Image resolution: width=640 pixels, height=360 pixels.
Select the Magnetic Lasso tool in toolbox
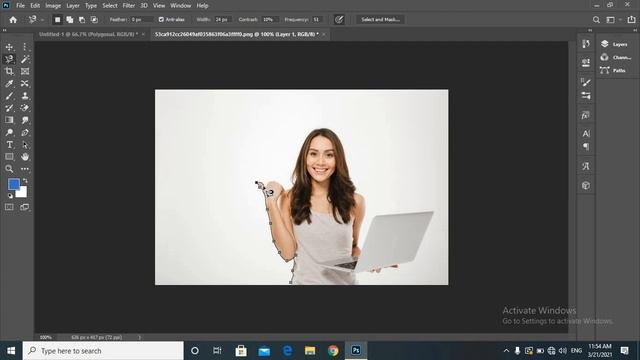pyautogui.click(x=9, y=59)
